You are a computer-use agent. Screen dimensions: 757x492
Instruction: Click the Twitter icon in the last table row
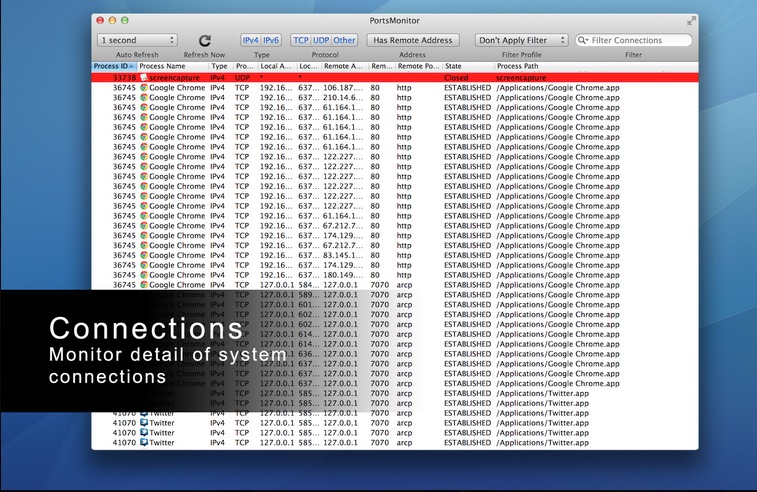tap(144, 443)
